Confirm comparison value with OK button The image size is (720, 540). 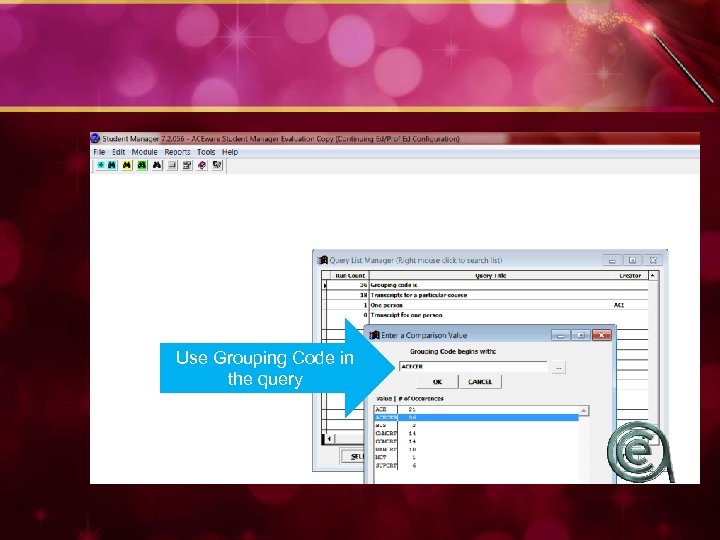(437, 382)
